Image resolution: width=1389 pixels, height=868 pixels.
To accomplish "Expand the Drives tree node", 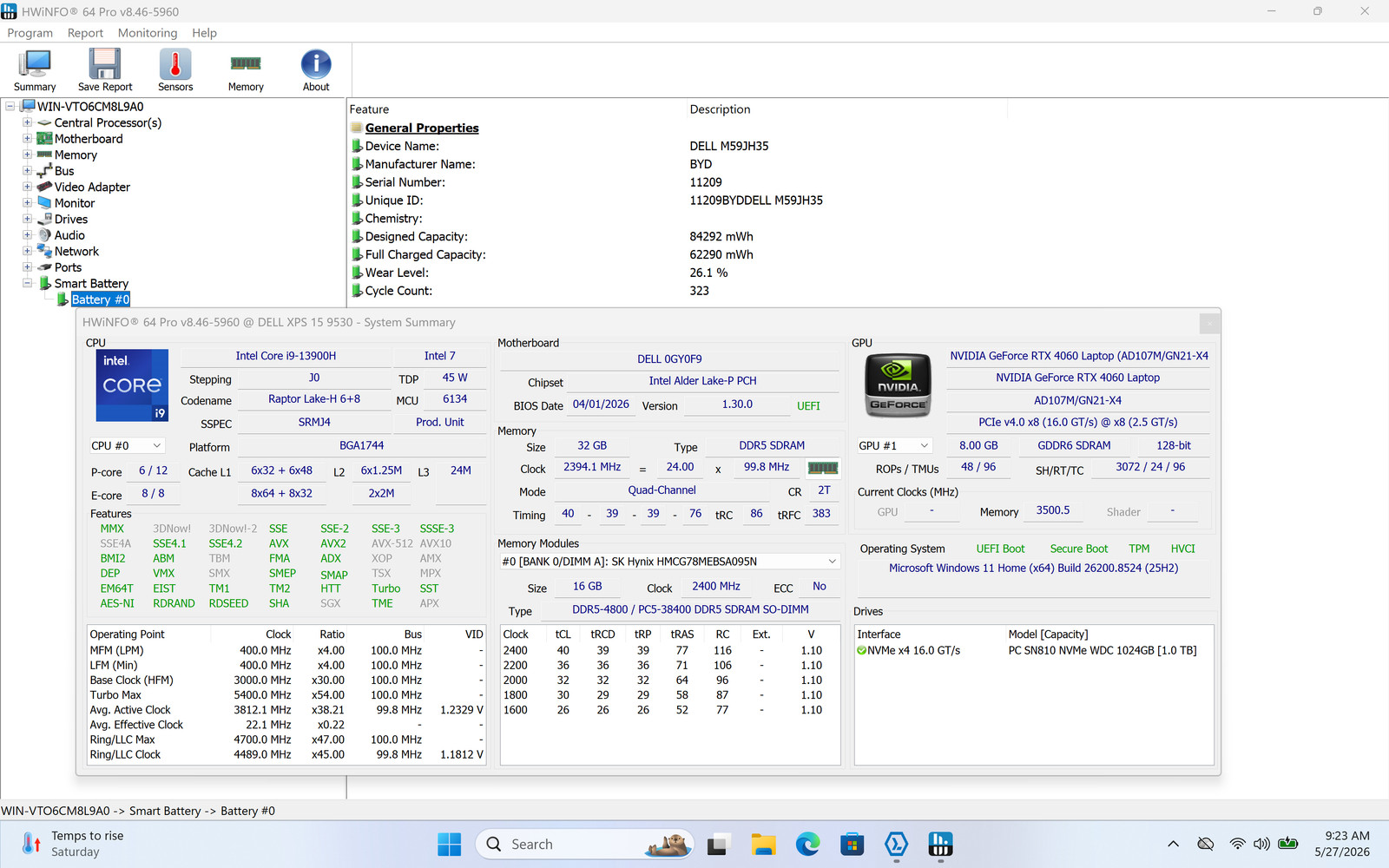I will click(x=27, y=219).
